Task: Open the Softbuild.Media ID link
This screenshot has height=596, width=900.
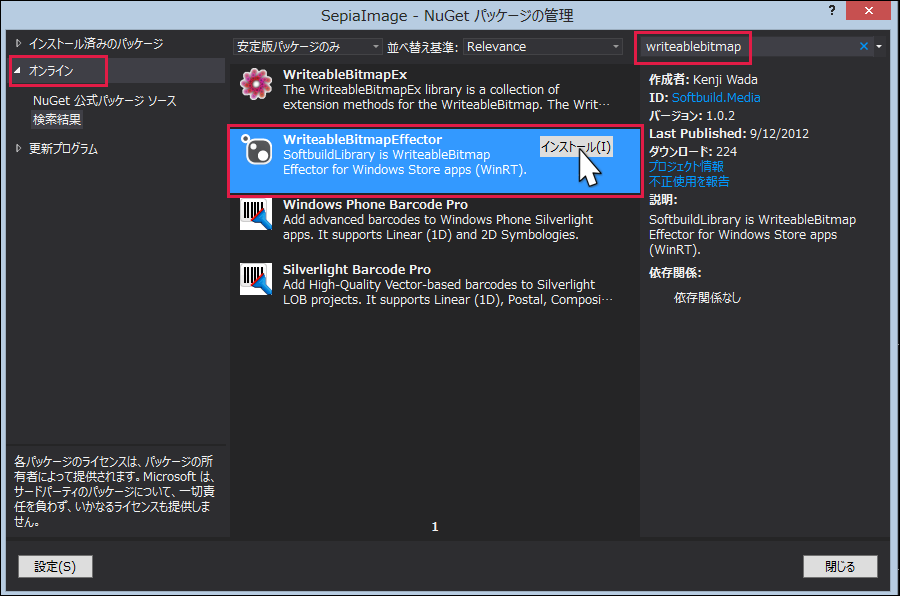Action: (716, 98)
